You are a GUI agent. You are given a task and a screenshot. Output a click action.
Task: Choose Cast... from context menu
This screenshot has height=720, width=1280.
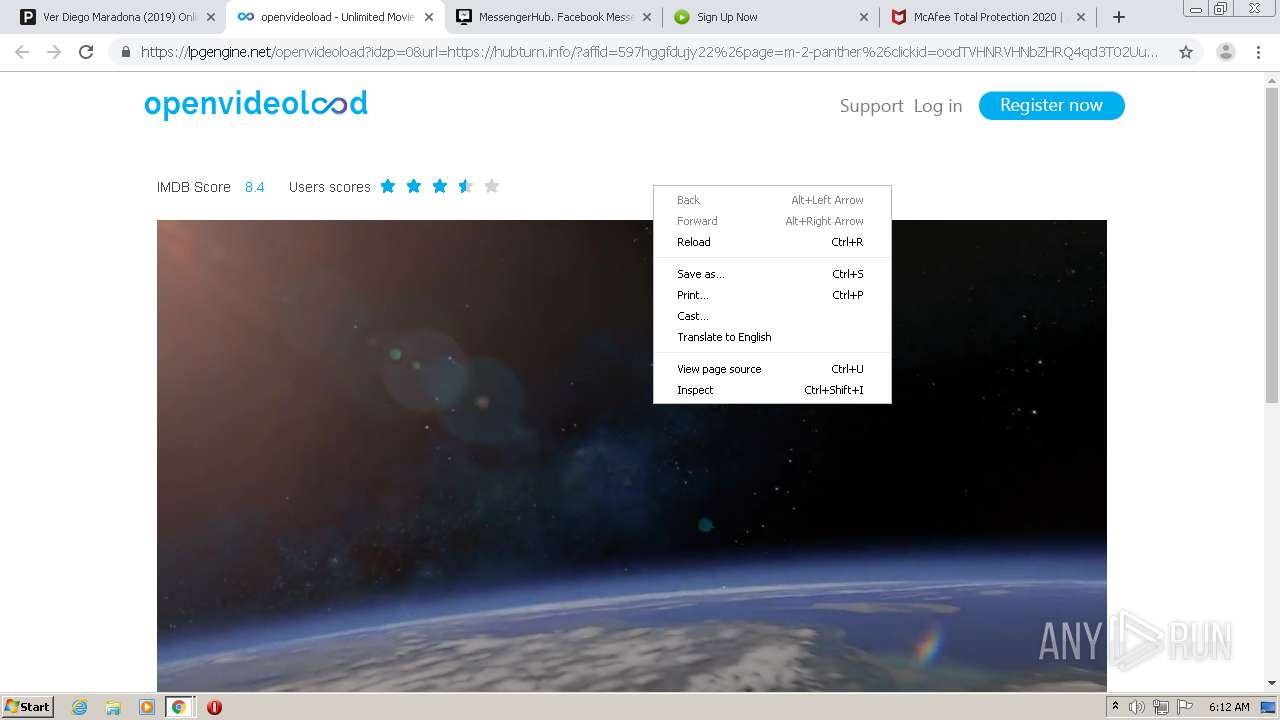pyautogui.click(x=772, y=316)
